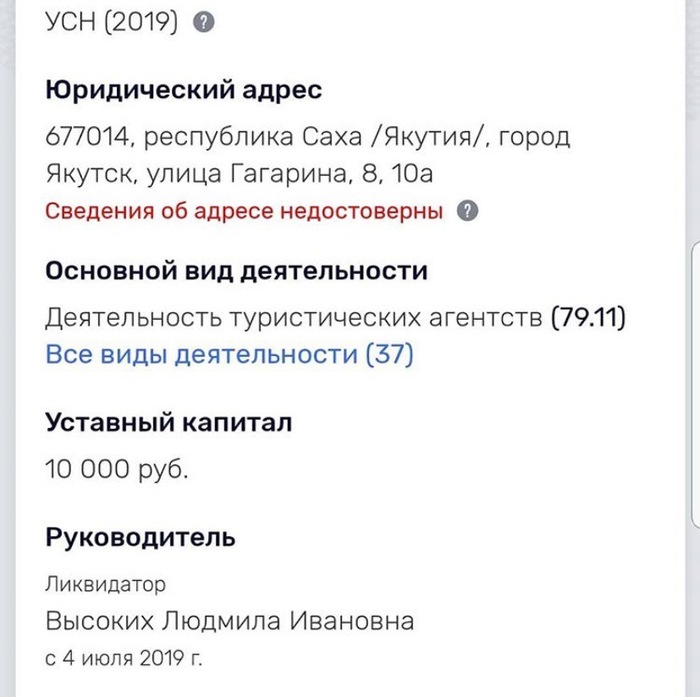700x697 pixels.
Task: Click the help icon beside УСН (2019)
Action: coord(203,23)
